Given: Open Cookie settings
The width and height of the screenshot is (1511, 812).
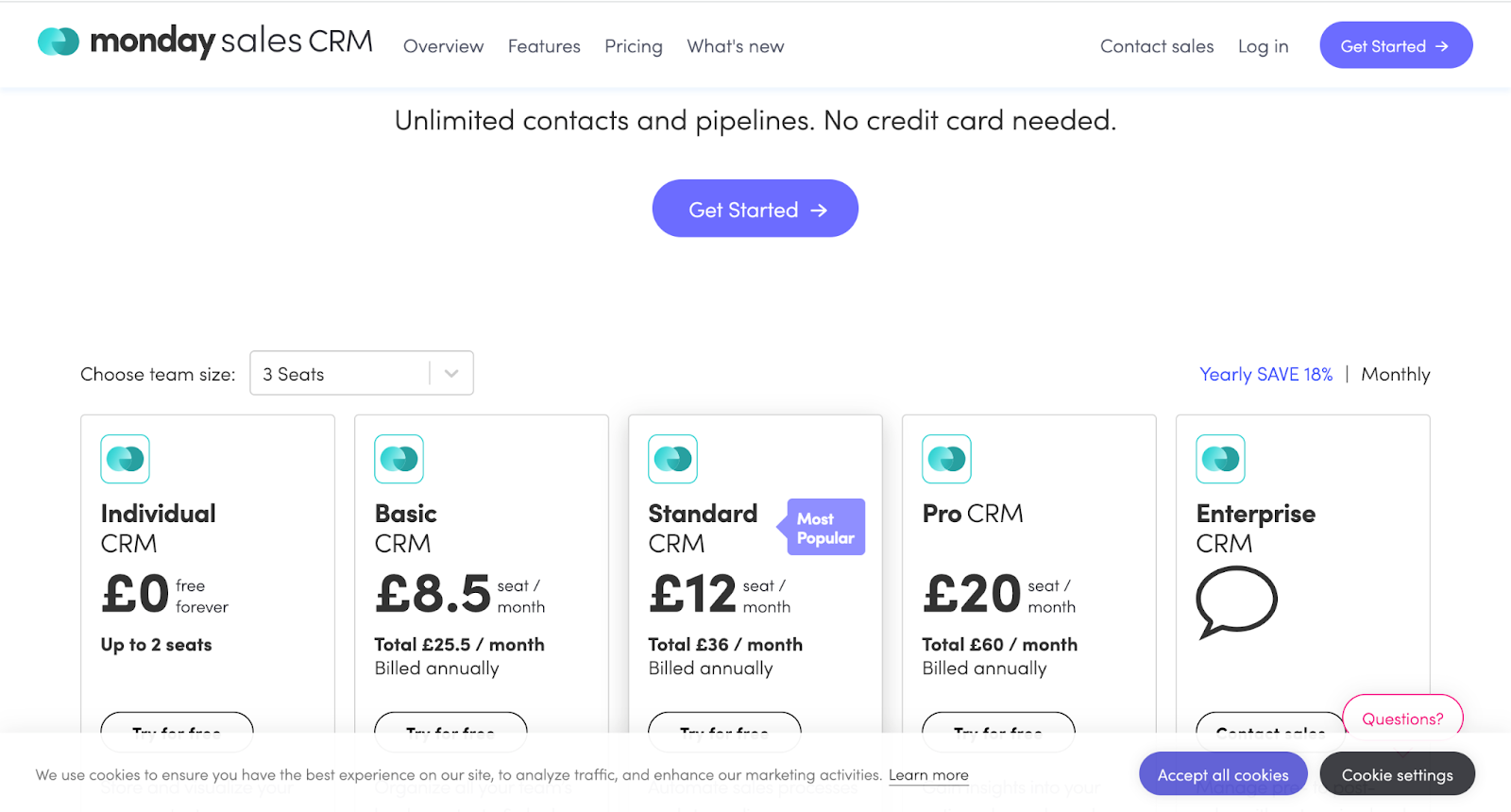Looking at the screenshot, I should pyautogui.click(x=1397, y=774).
